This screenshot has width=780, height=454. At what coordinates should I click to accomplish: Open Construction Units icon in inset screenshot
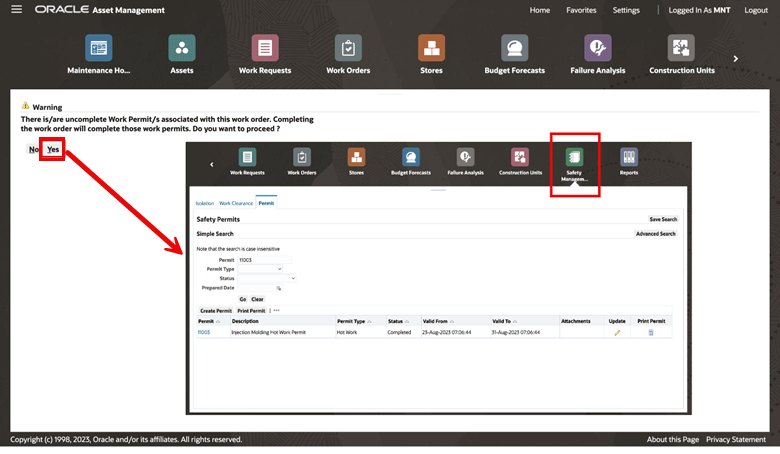tap(520, 157)
